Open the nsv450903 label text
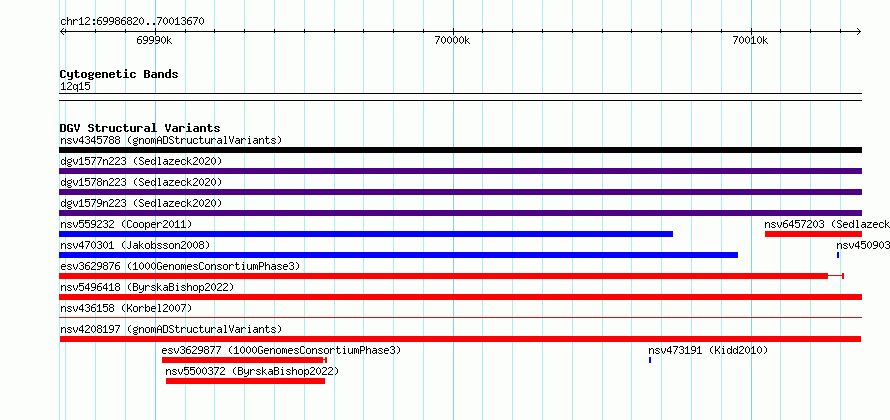The width and height of the screenshot is (890, 420). 863,245
